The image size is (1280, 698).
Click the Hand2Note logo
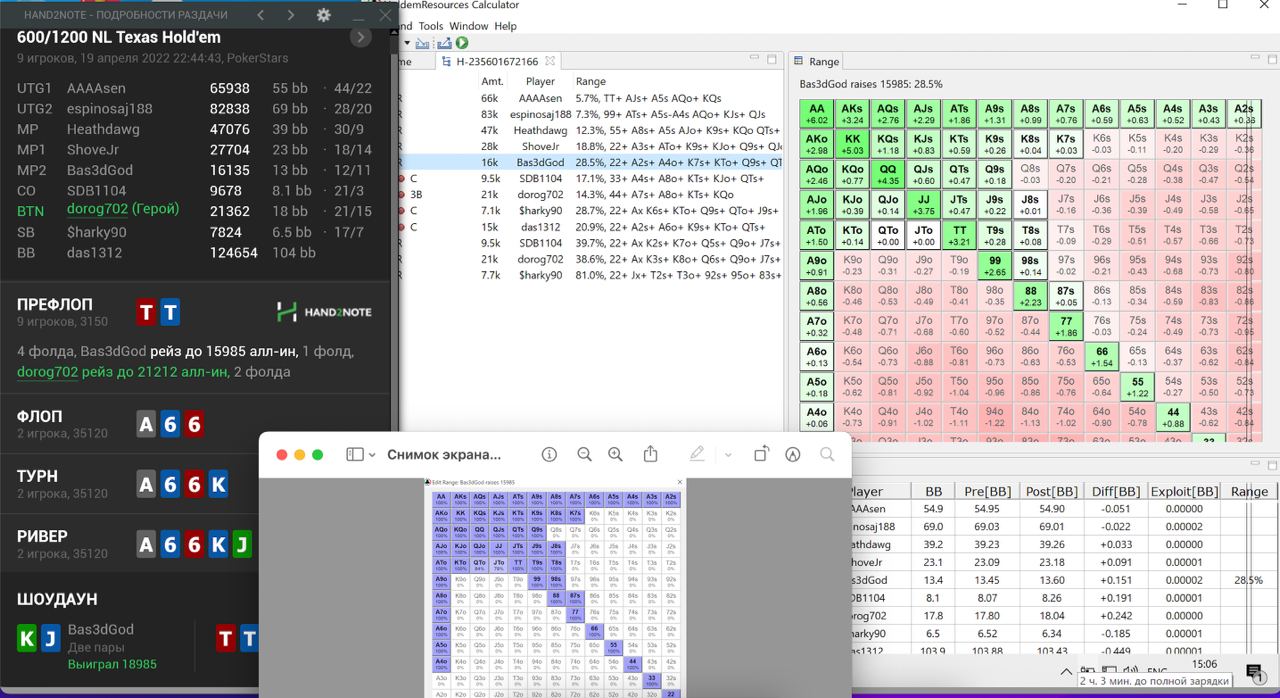click(324, 312)
